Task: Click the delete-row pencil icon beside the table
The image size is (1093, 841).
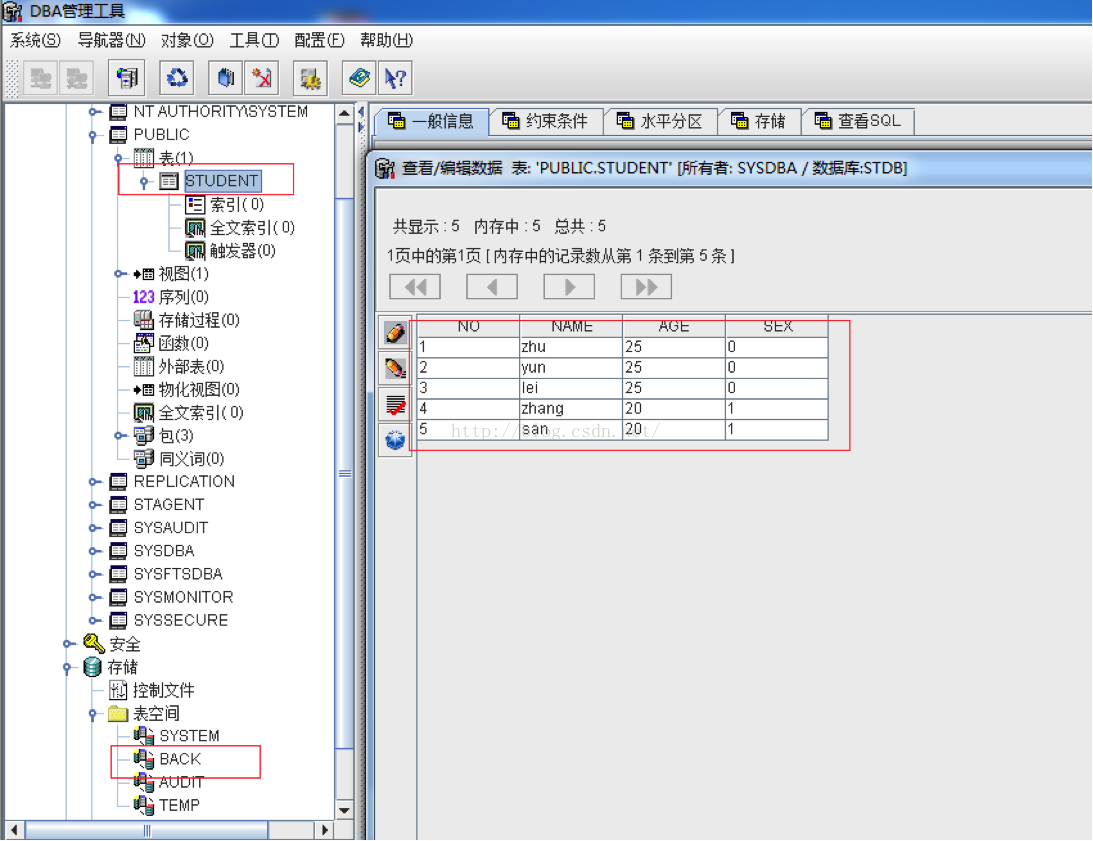Action: [395, 368]
